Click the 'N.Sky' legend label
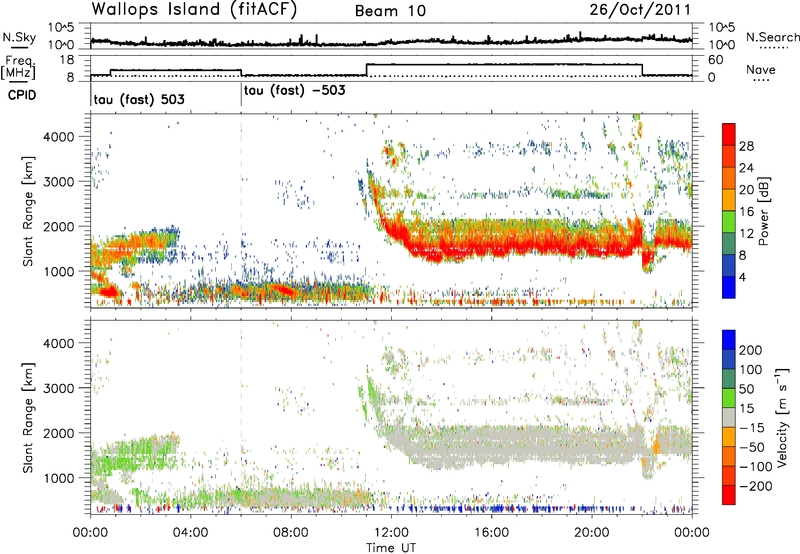The width and height of the screenshot is (800, 554). pyautogui.click(x=19, y=37)
